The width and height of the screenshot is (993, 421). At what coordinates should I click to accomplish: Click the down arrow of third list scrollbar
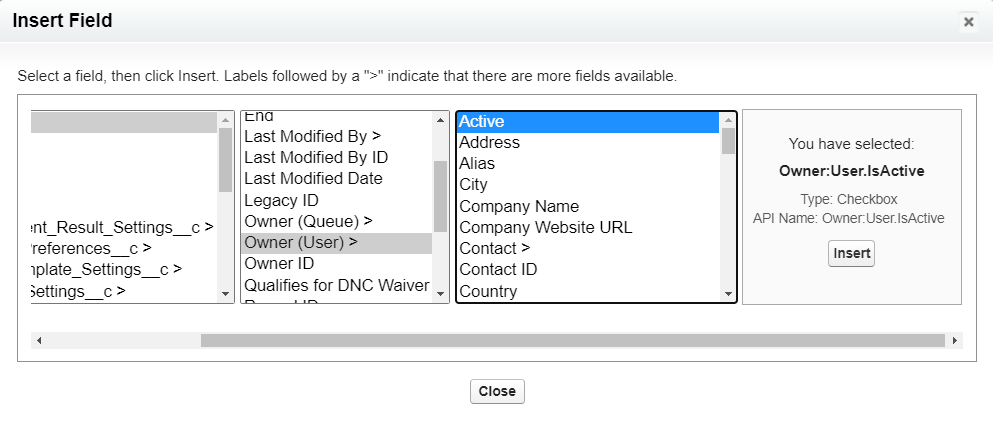(x=728, y=294)
